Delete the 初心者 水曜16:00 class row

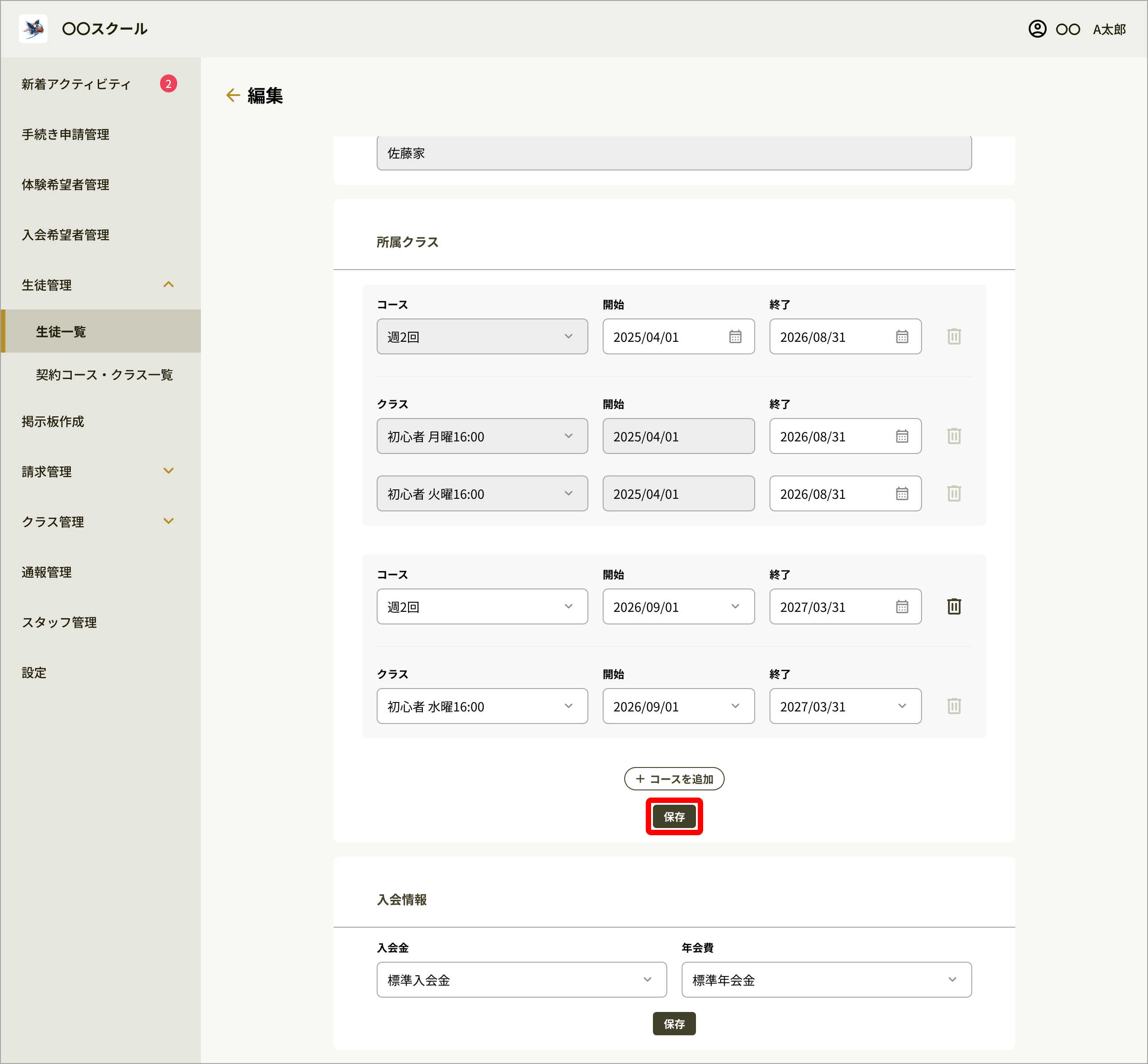[954, 706]
